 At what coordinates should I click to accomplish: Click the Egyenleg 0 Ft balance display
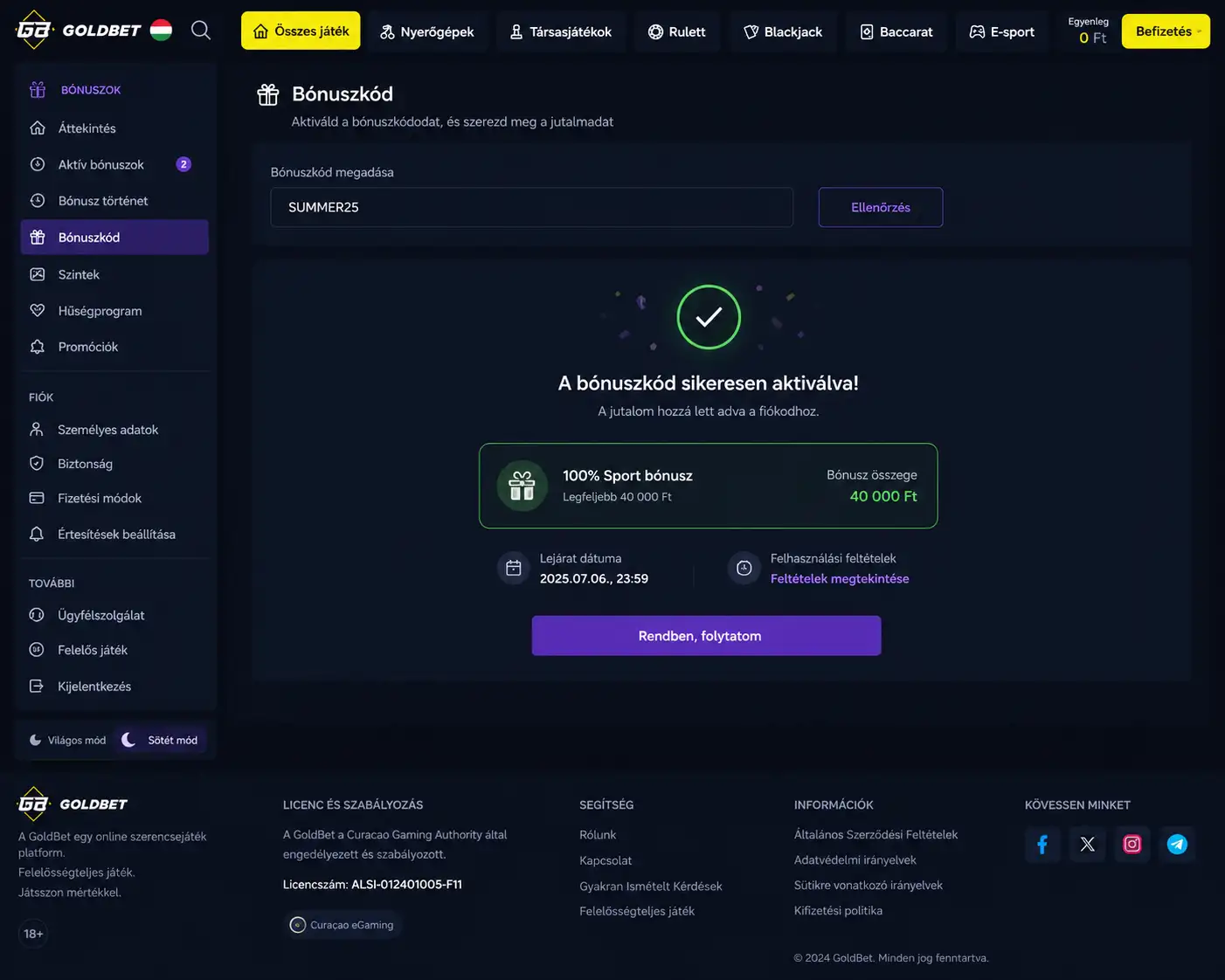click(1089, 31)
